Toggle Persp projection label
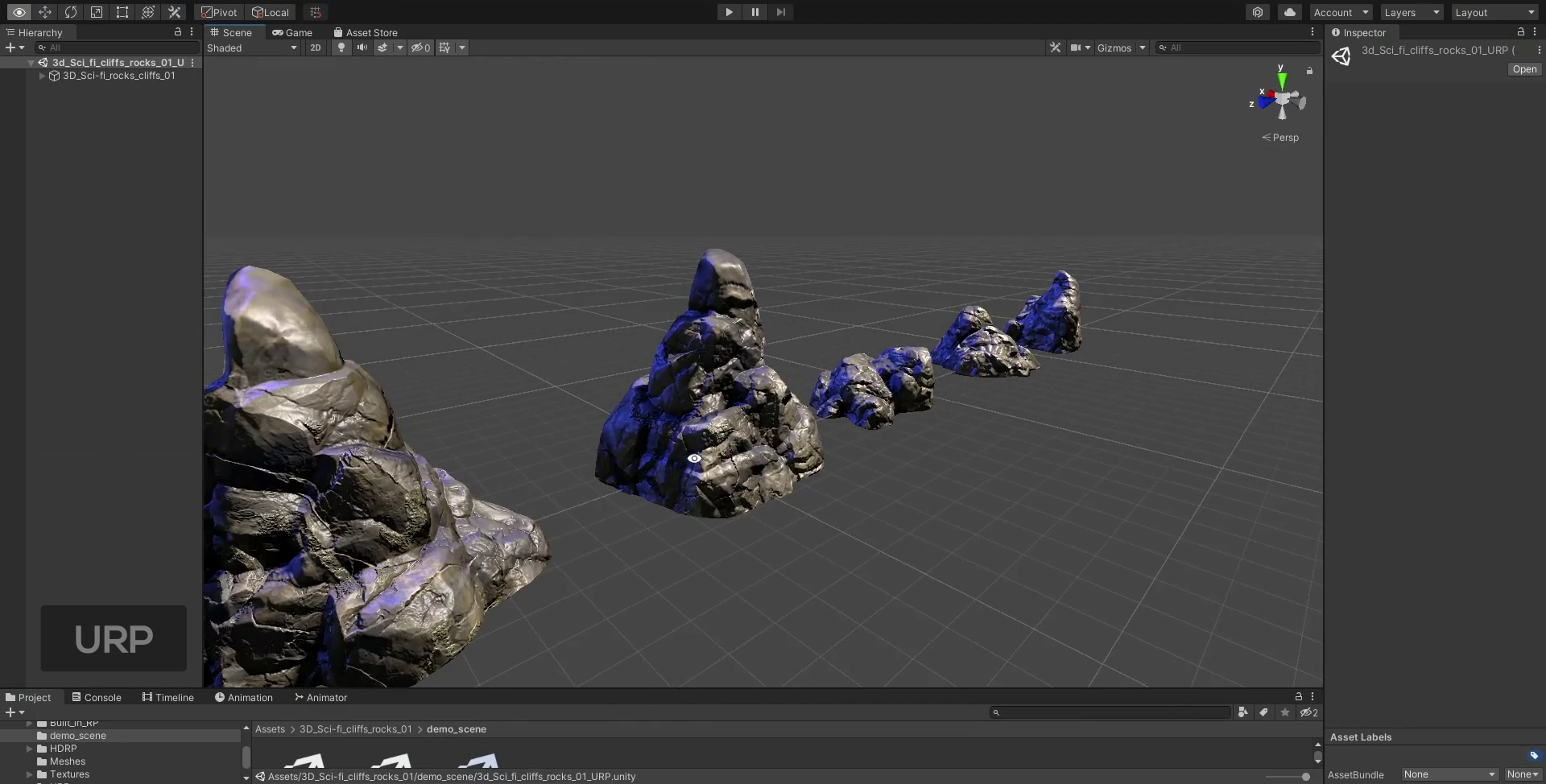Image resolution: width=1546 pixels, height=784 pixels. [1280, 138]
